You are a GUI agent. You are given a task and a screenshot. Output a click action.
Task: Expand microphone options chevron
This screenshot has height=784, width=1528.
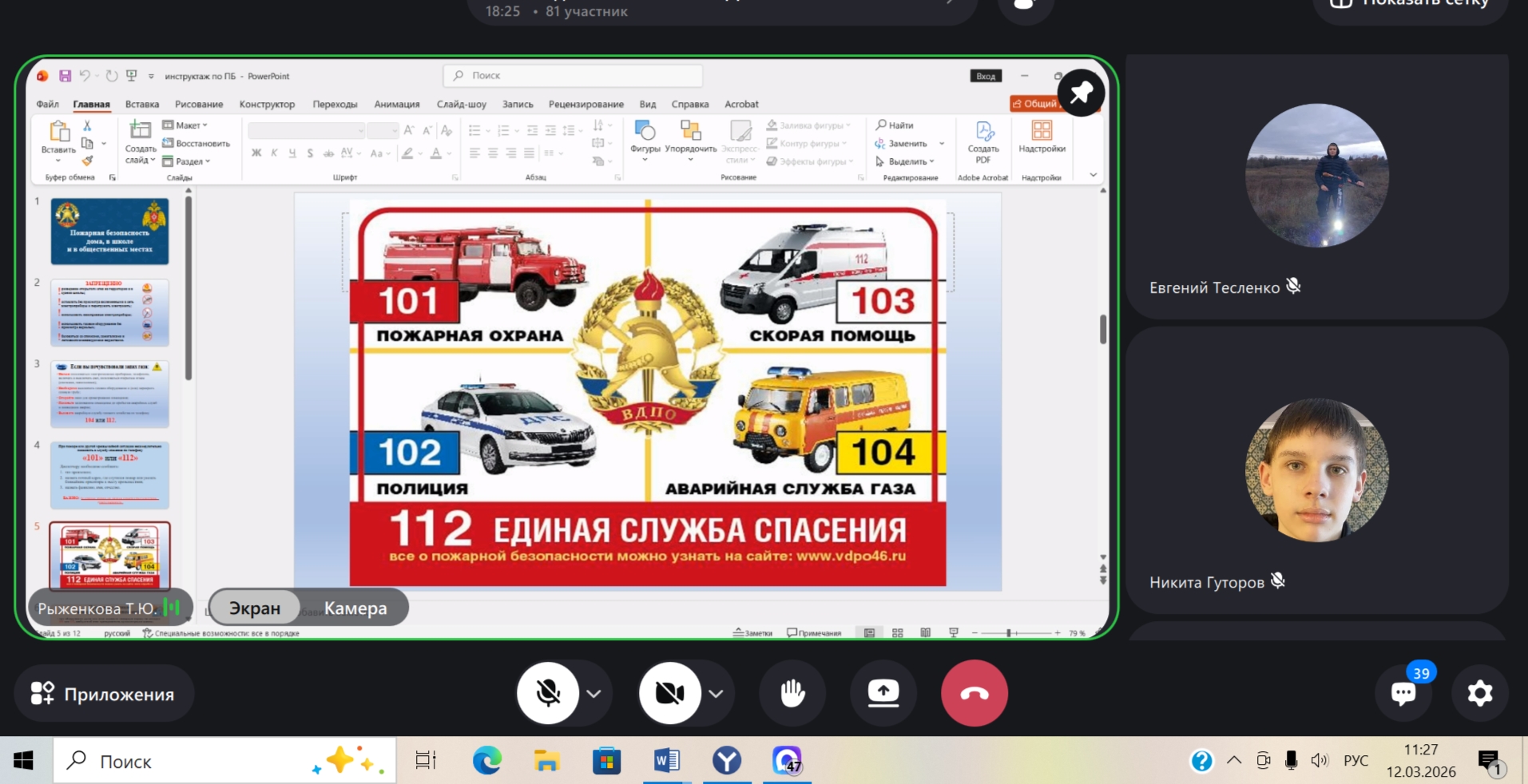pyautogui.click(x=593, y=694)
